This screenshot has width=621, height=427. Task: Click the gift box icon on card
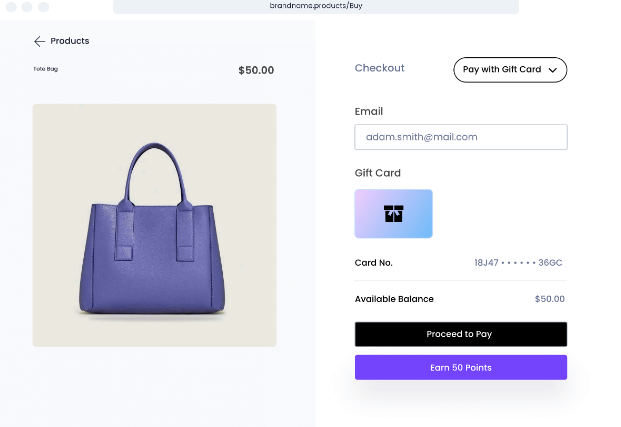[x=393, y=214]
